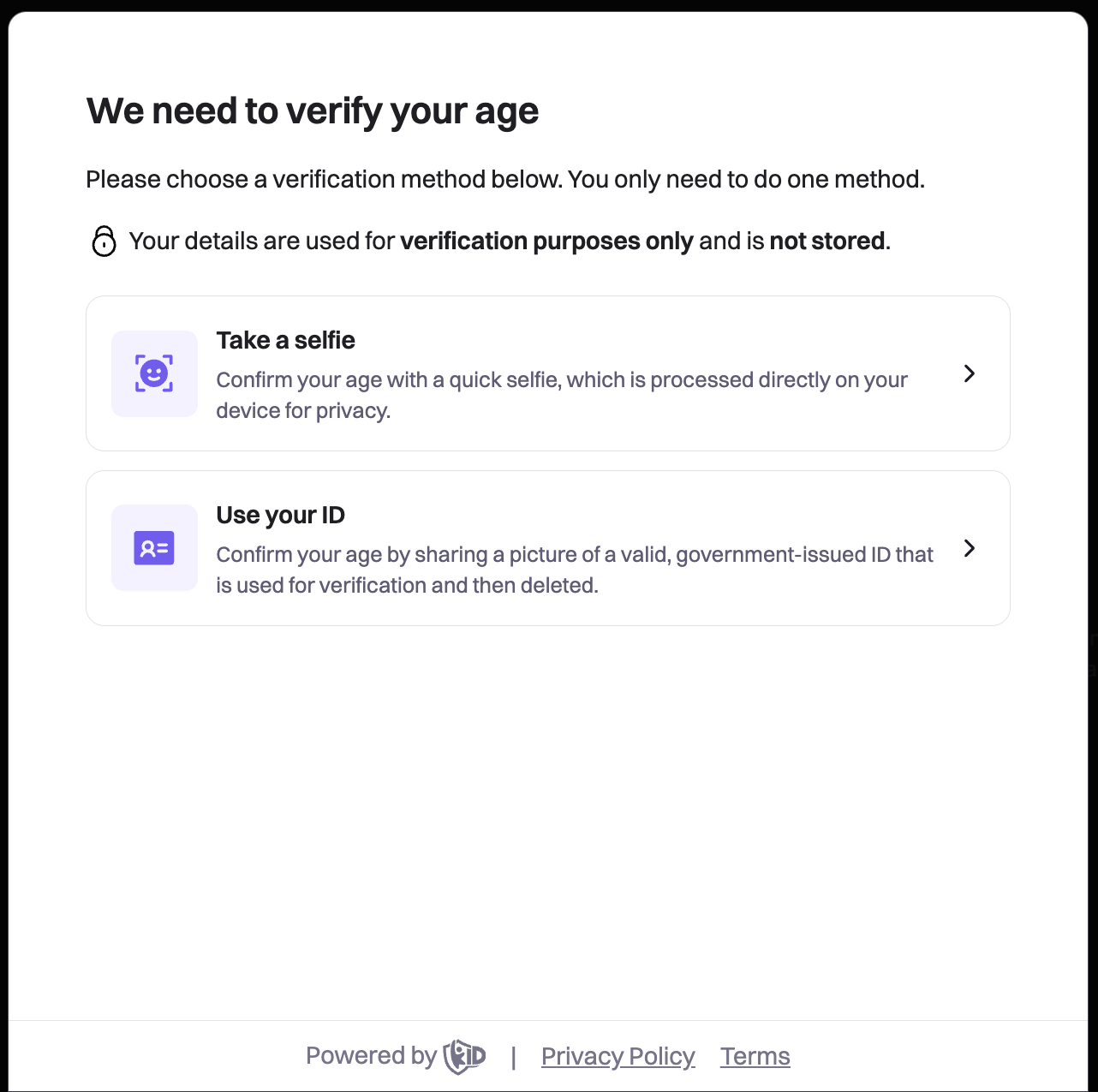
Task: Click the "Powered by" footer text
Action: (x=371, y=1056)
